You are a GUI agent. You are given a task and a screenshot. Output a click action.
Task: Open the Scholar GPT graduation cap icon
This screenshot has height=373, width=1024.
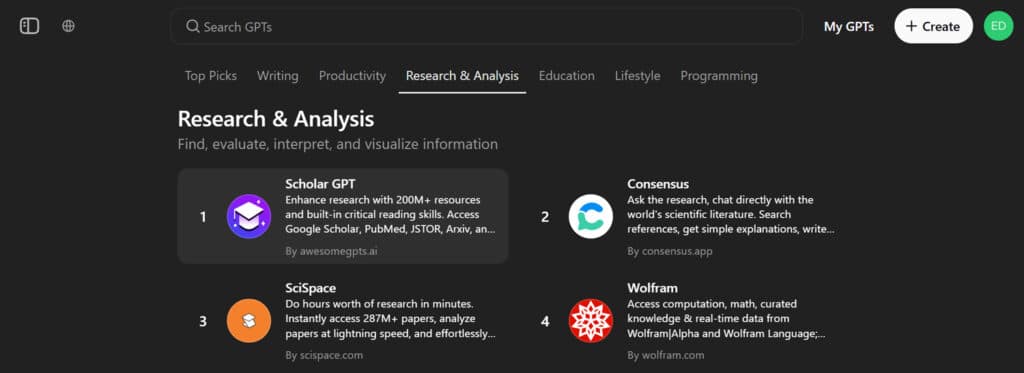pos(249,216)
